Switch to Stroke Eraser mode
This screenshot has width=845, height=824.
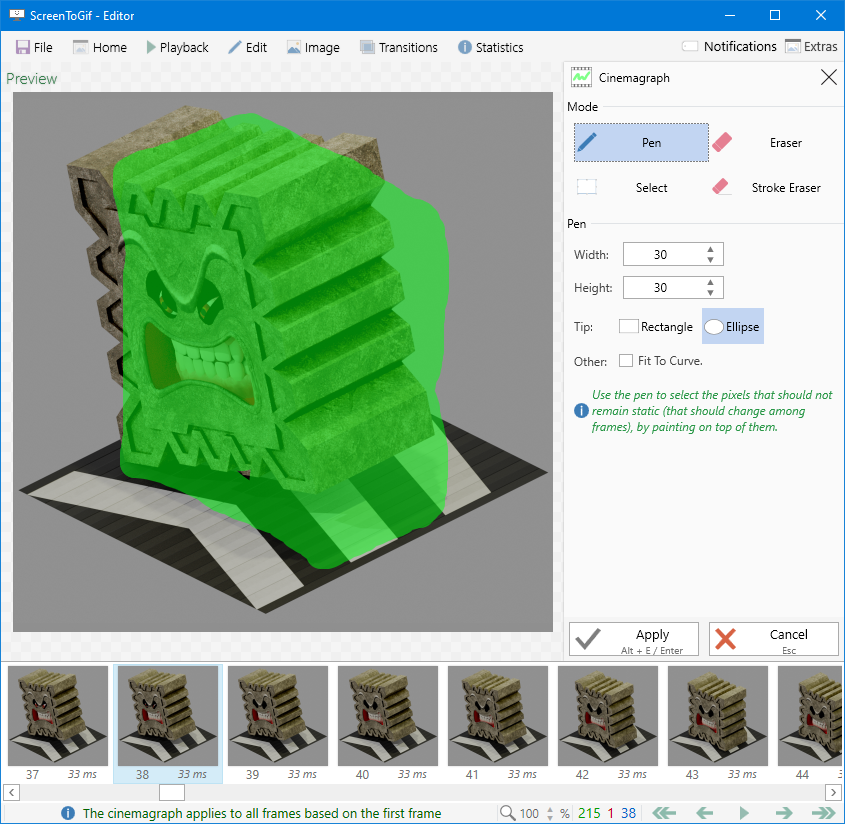[774, 188]
